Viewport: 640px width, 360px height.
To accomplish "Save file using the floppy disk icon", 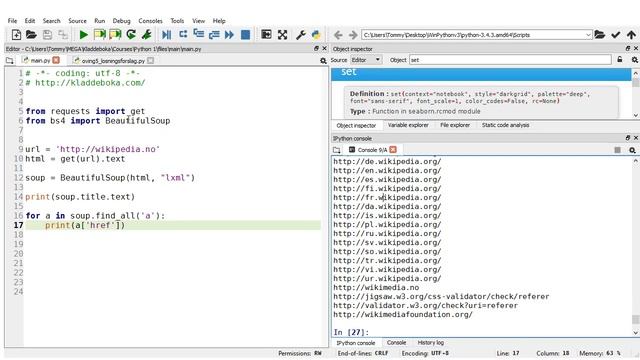I will click(47, 35).
